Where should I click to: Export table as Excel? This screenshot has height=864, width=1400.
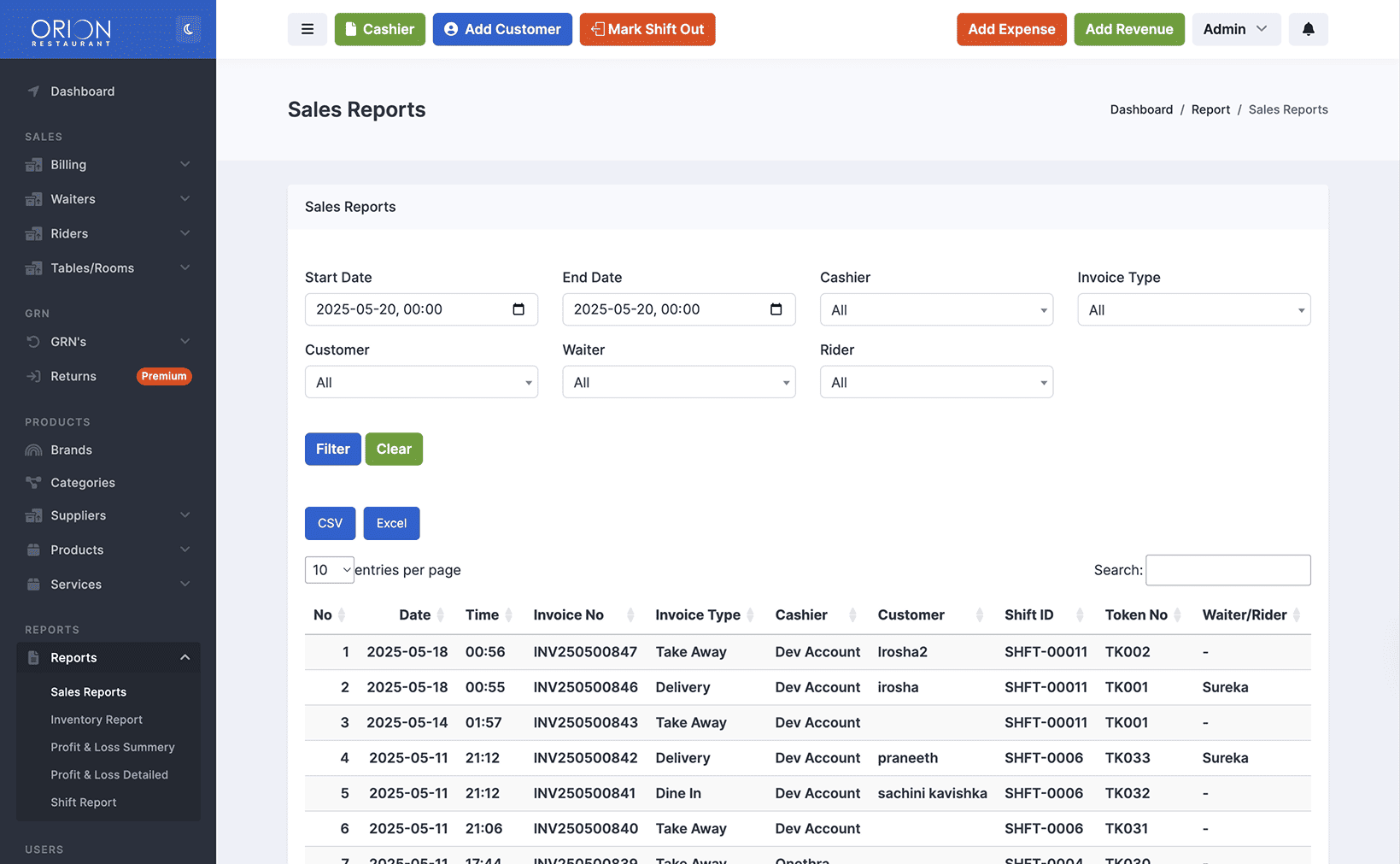pyautogui.click(x=391, y=523)
